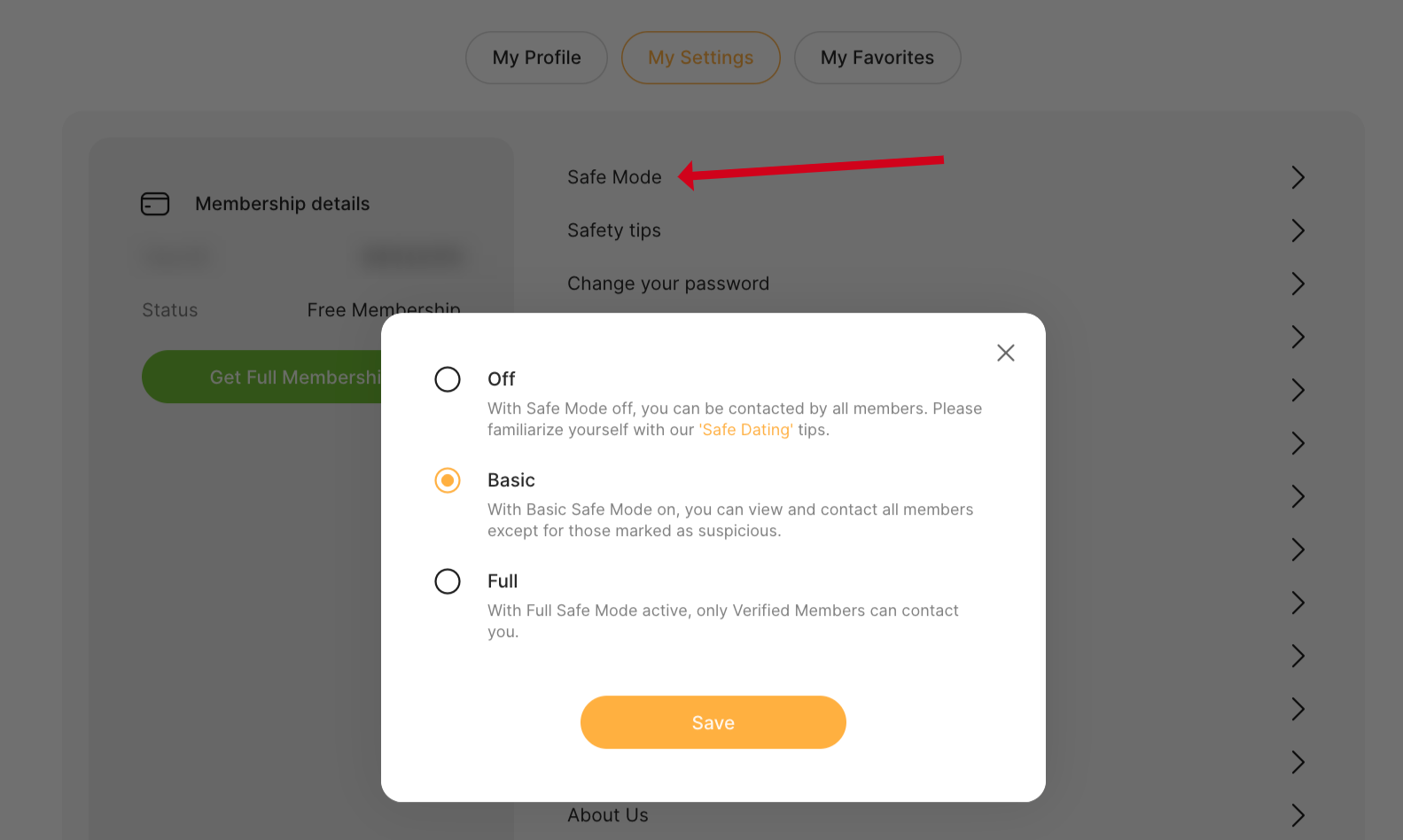Screen dimensions: 1403x840
Task: Expand the Safety tips row chevron
Action: pos(1298,230)
